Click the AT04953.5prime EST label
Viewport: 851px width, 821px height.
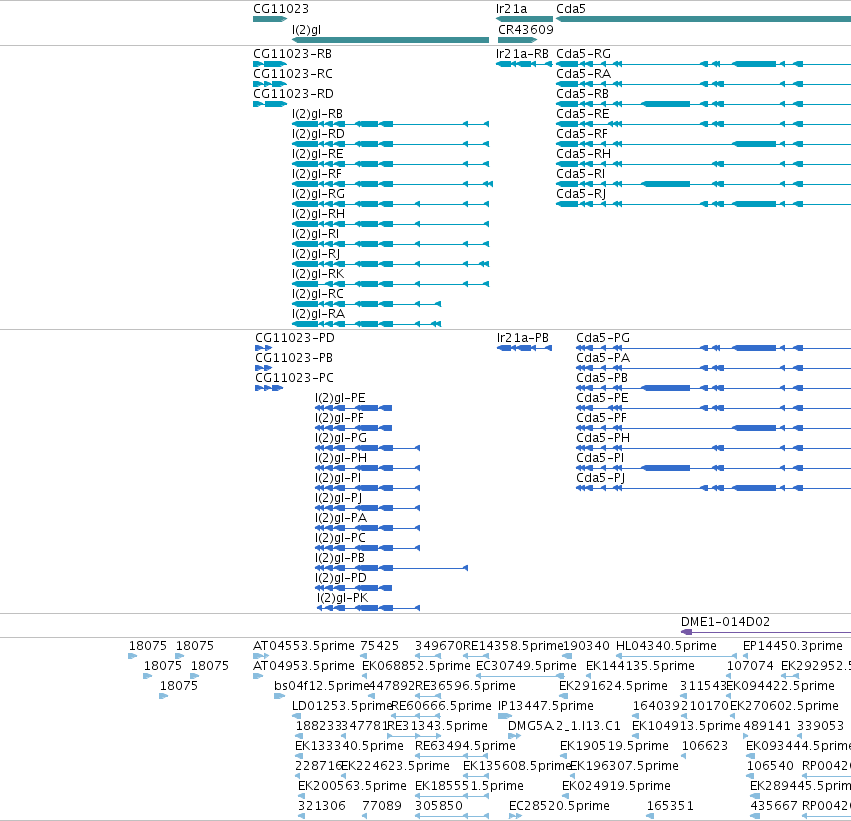click(x=303, y=666)
